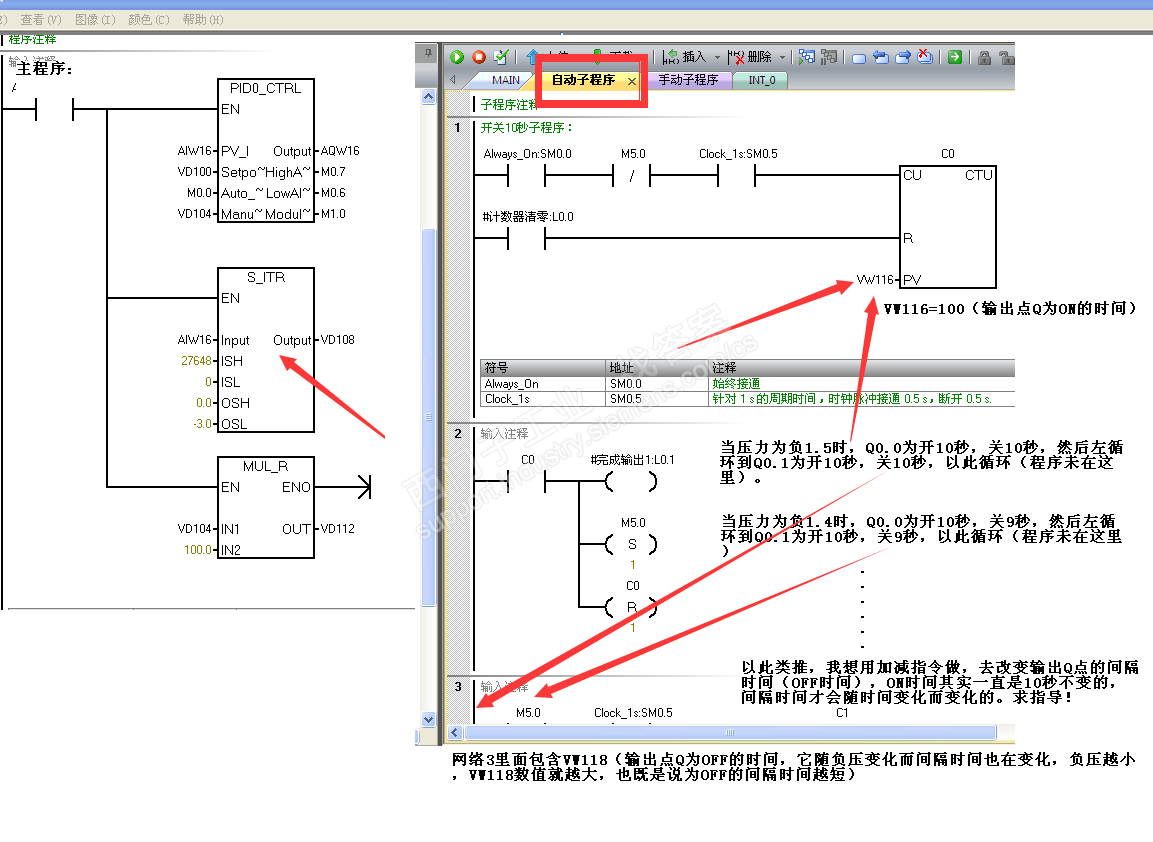The width and height of the screenshot is (1153, 842).
Task: Click the closed padlock icon
Action: pos(985,57)
